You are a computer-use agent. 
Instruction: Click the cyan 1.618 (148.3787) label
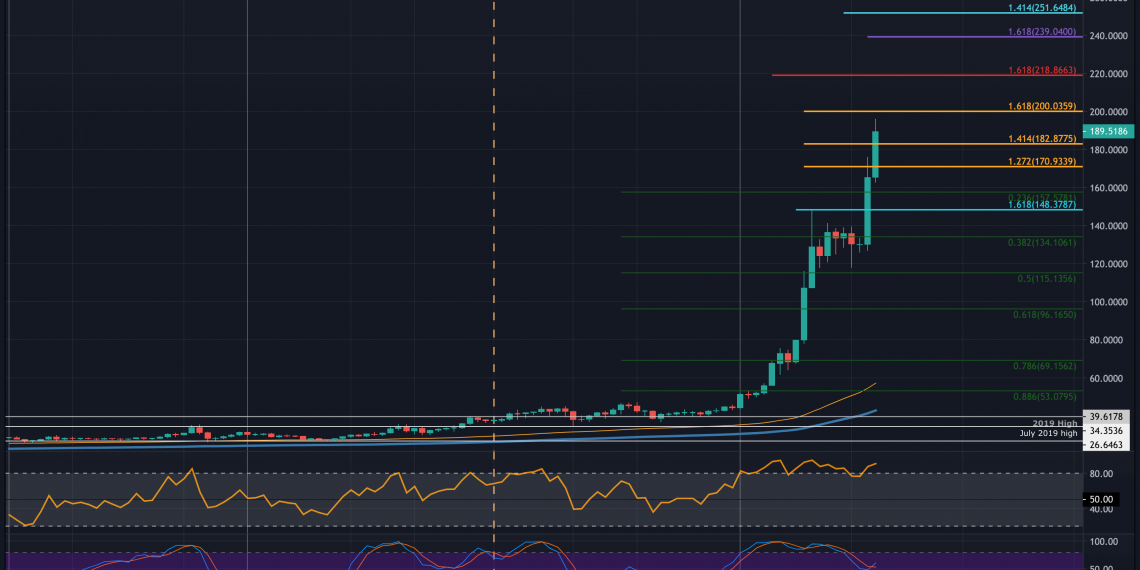tap(1041, 206)
